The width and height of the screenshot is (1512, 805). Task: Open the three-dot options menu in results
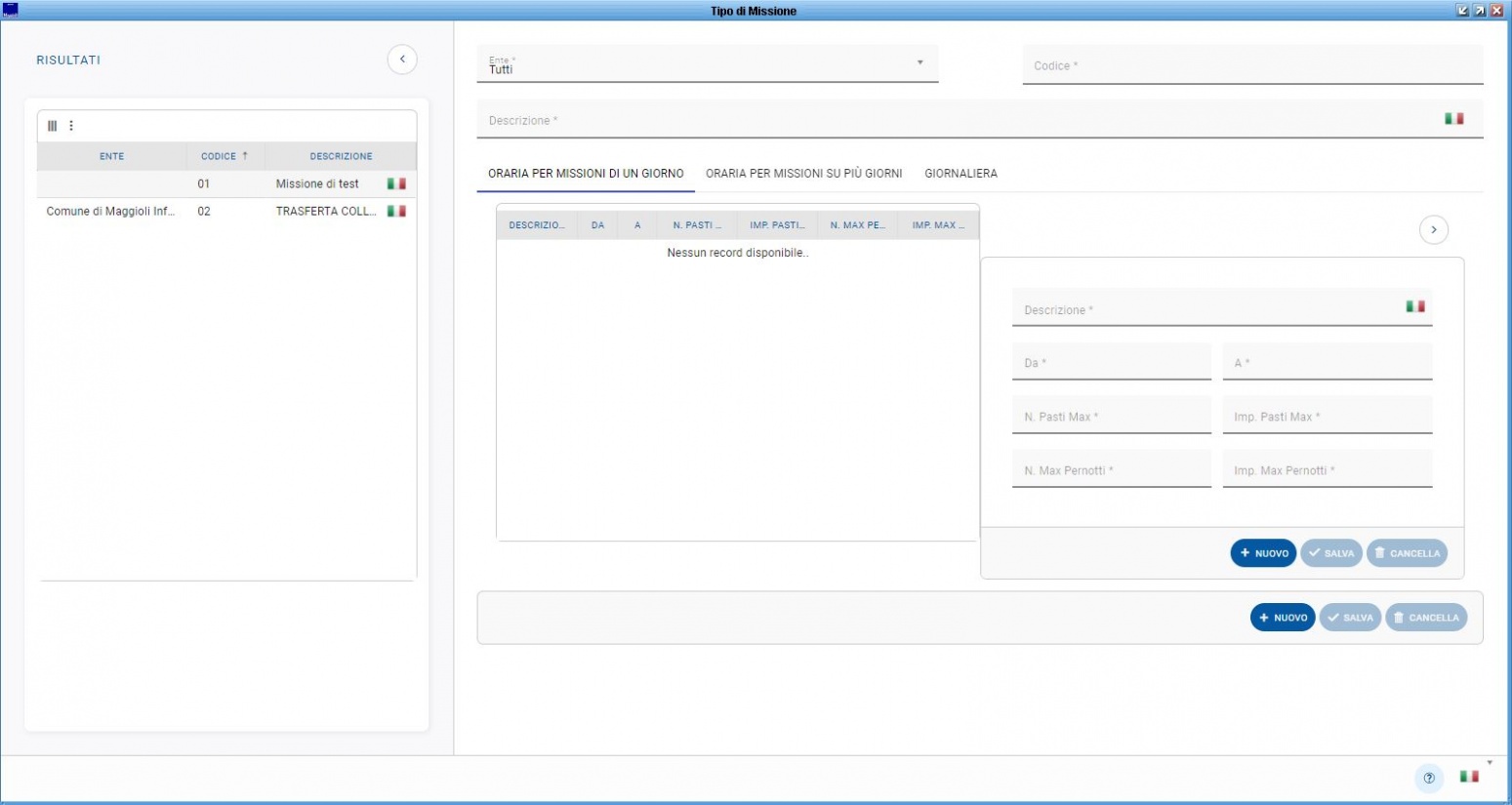(71, 126)
